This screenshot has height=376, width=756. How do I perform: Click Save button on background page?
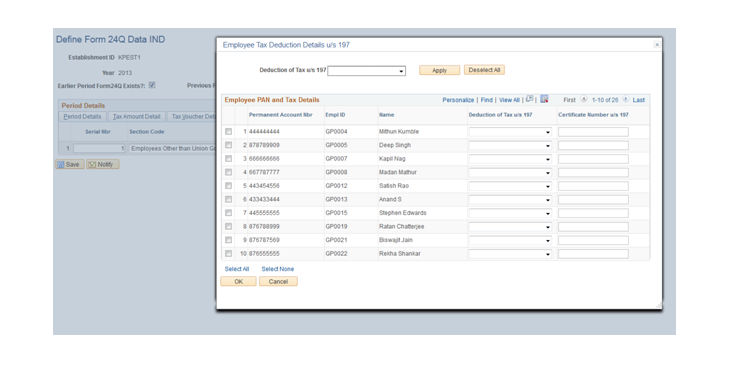pos(70,164)
